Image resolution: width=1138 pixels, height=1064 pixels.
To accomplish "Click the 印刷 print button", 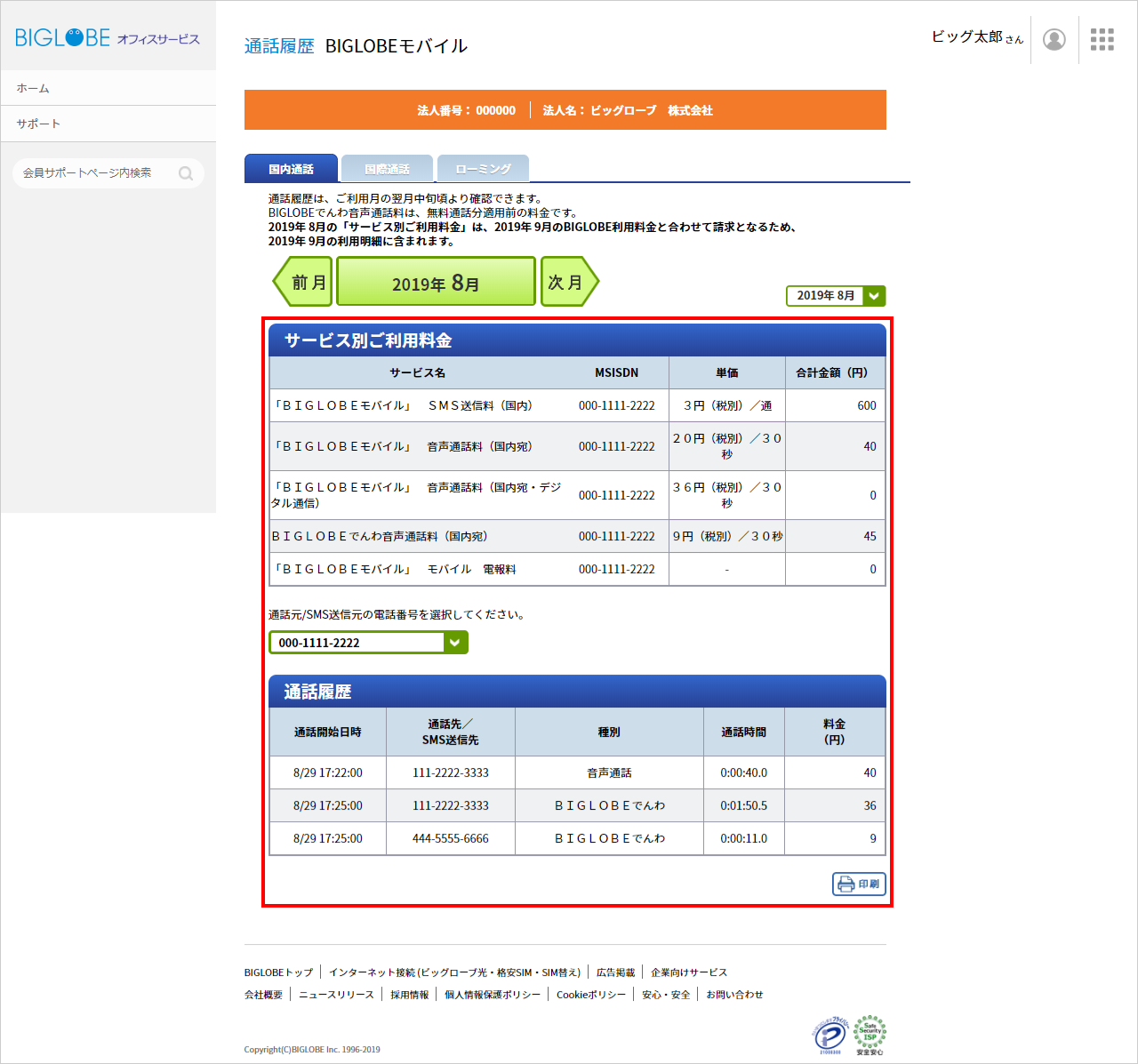I will click(x=859, y=884).
